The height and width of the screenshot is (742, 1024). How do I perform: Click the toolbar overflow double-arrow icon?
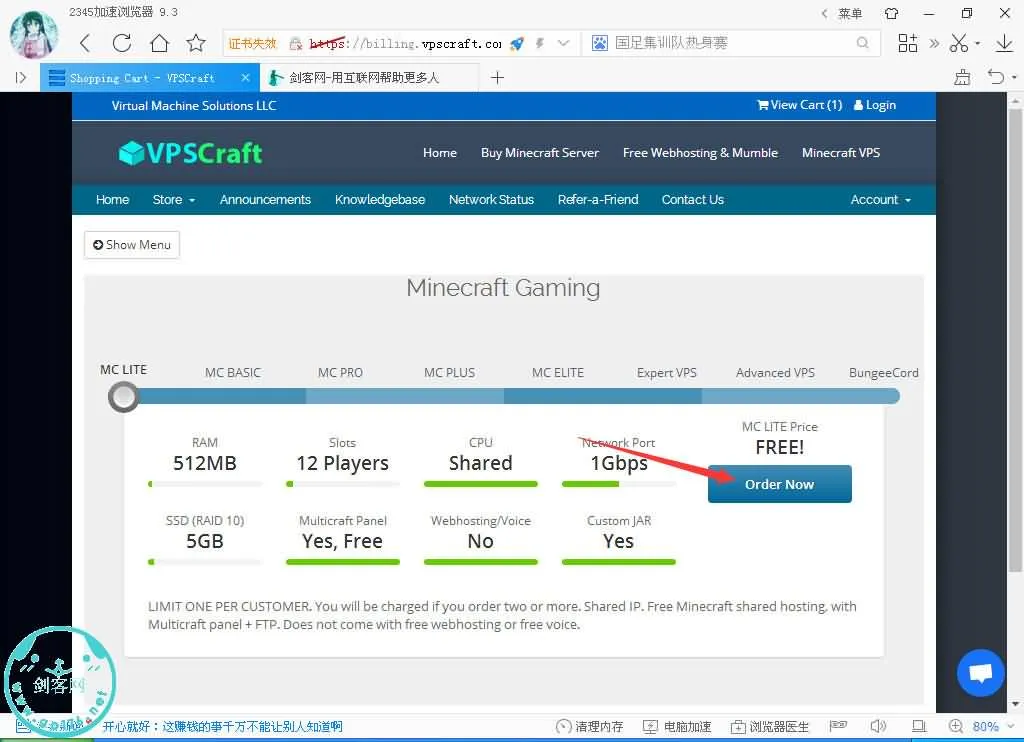[x=935, y=43]
